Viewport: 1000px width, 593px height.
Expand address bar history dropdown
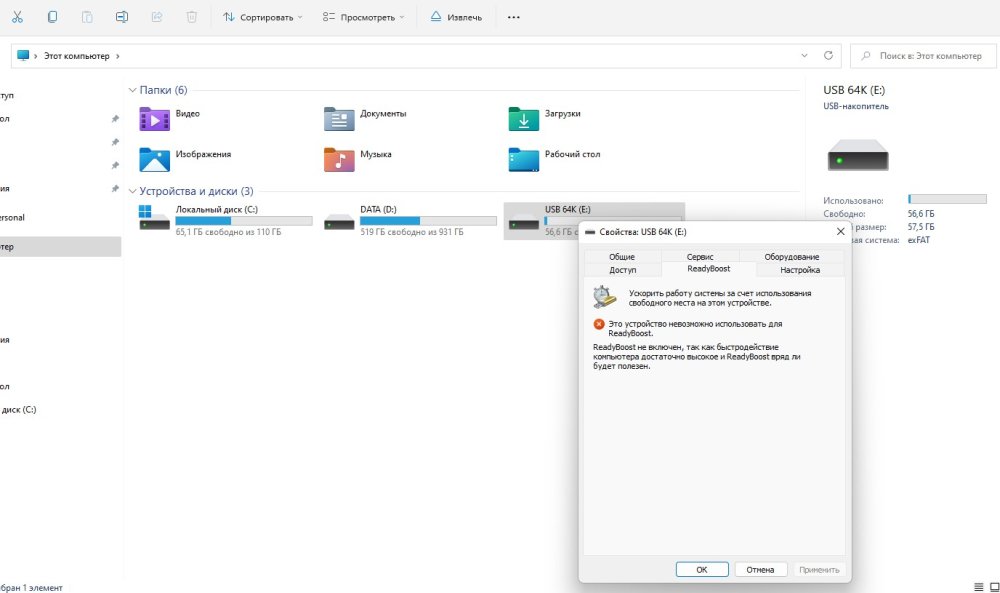point(805,56)
